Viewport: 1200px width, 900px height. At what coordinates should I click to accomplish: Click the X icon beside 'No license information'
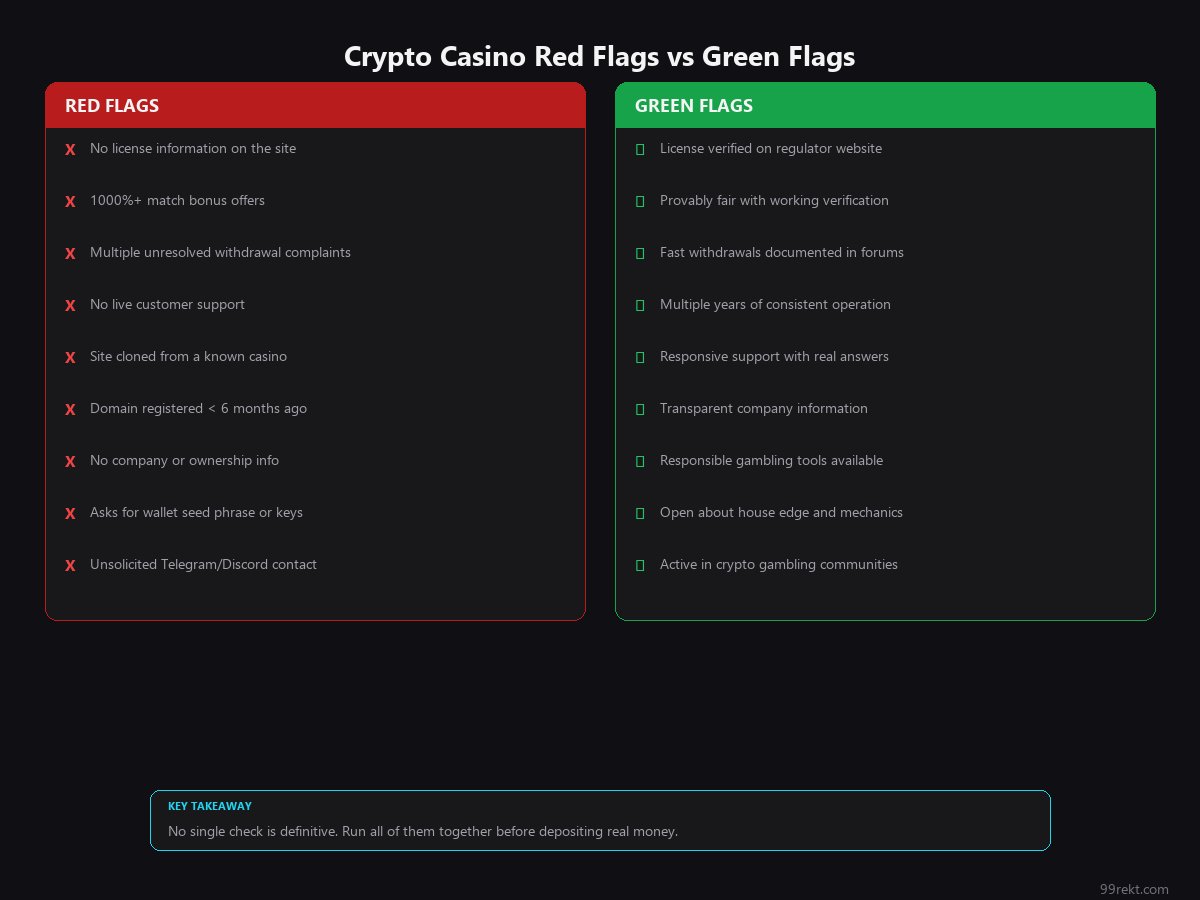pyautogui.click(x=70, y=149)
